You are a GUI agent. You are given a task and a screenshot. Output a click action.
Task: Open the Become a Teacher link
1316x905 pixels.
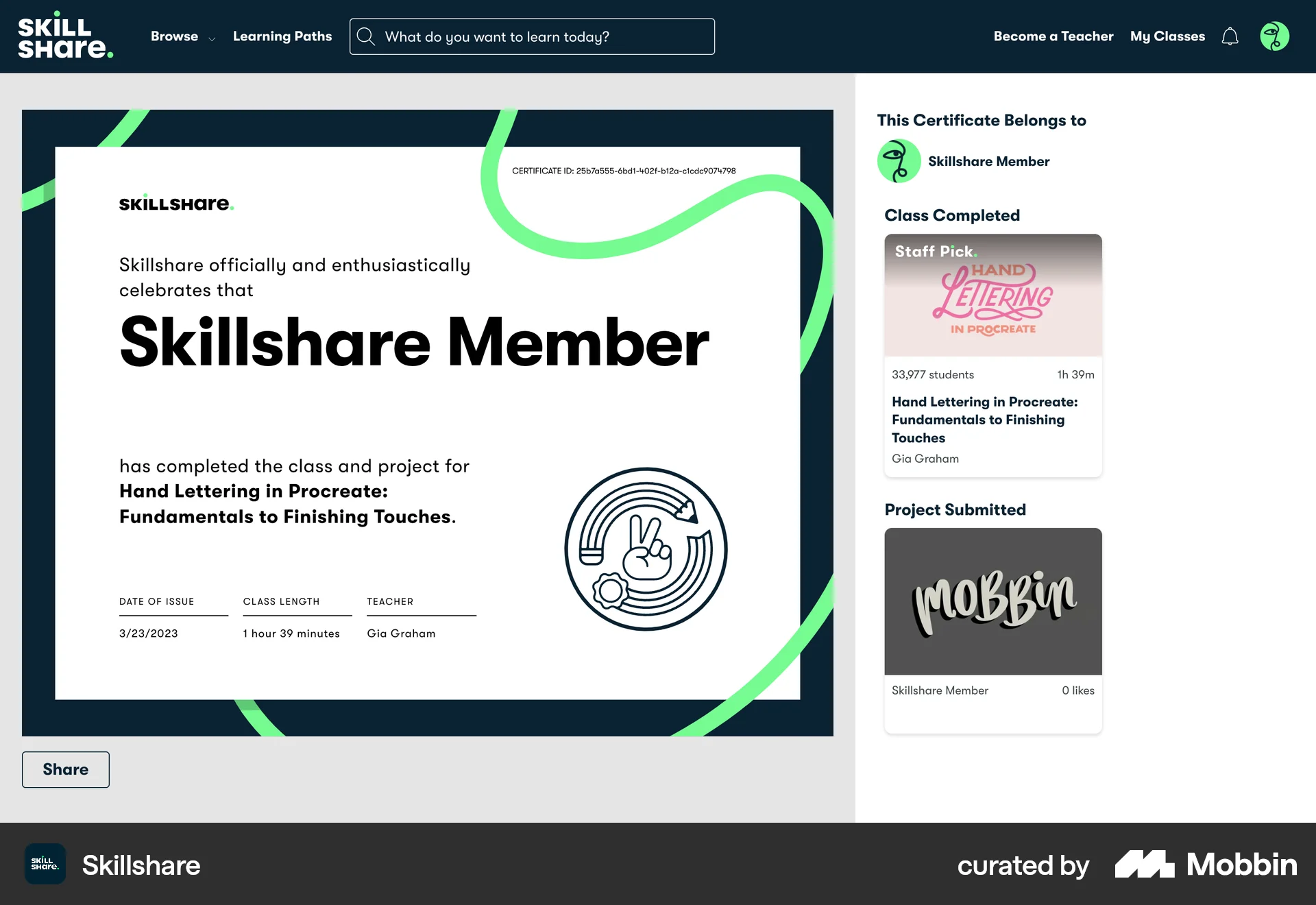1053,36
